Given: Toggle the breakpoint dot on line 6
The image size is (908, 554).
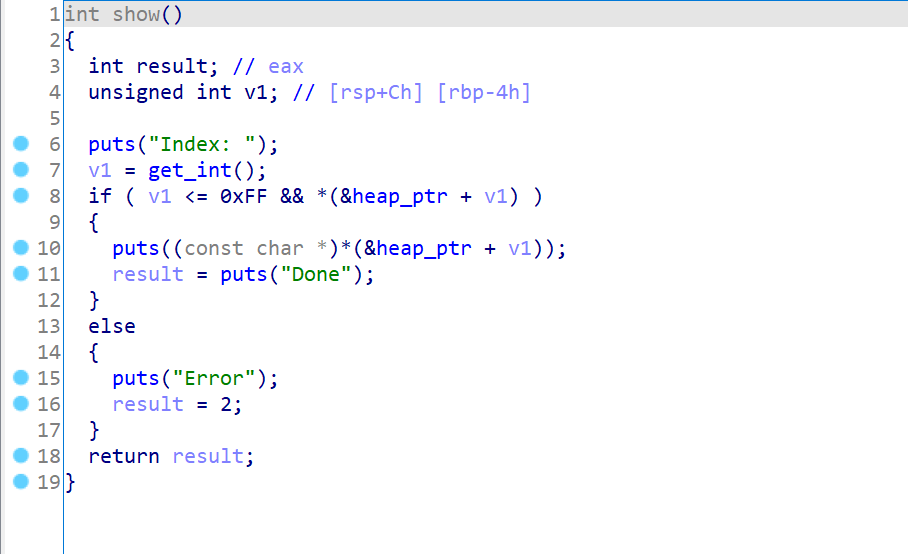Looking at the screenshot, I should tap(21, 144).
